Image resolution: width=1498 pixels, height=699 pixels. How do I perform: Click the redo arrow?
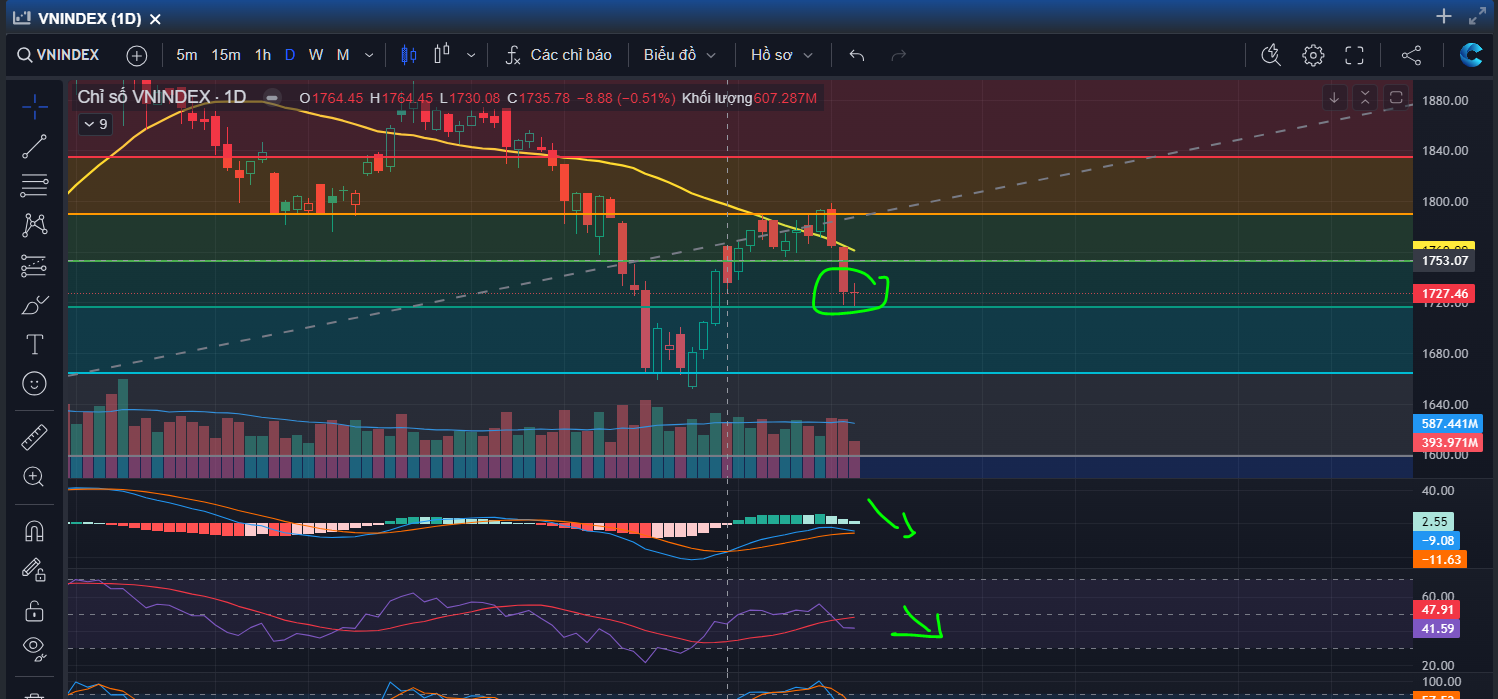click(898, 55)
